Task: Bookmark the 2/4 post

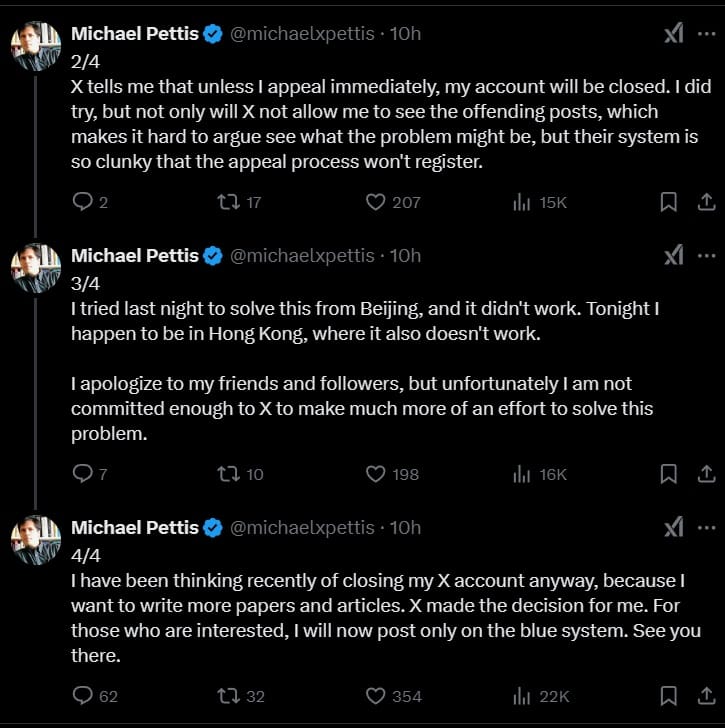Action: coord(668,202)
